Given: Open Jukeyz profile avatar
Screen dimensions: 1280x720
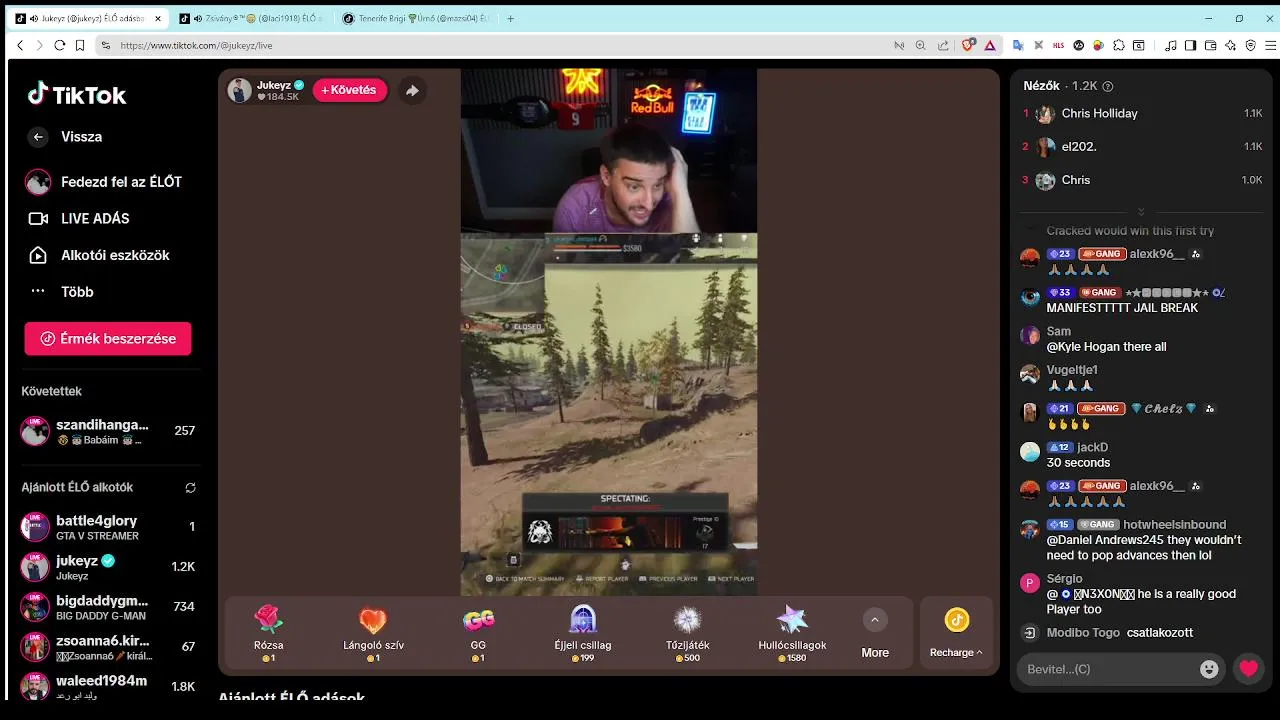Looking at the screenshot, I should (240, 90).
